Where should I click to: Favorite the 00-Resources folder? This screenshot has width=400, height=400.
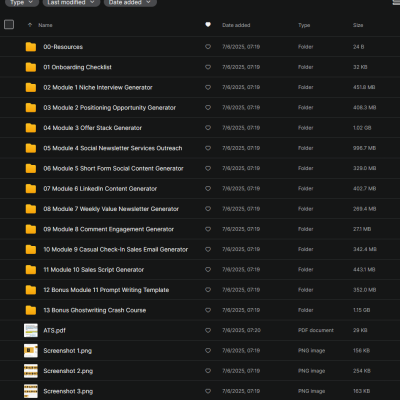(x=208, y=47)
